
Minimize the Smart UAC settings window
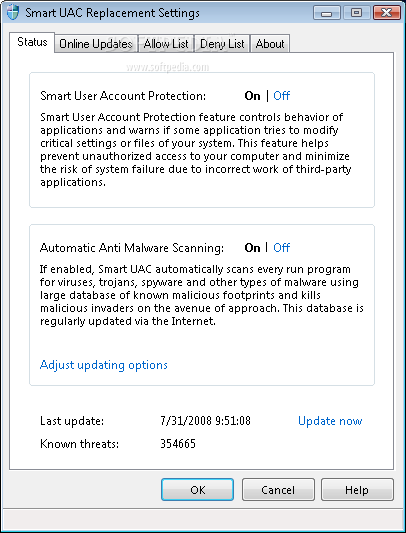(326, 13)
